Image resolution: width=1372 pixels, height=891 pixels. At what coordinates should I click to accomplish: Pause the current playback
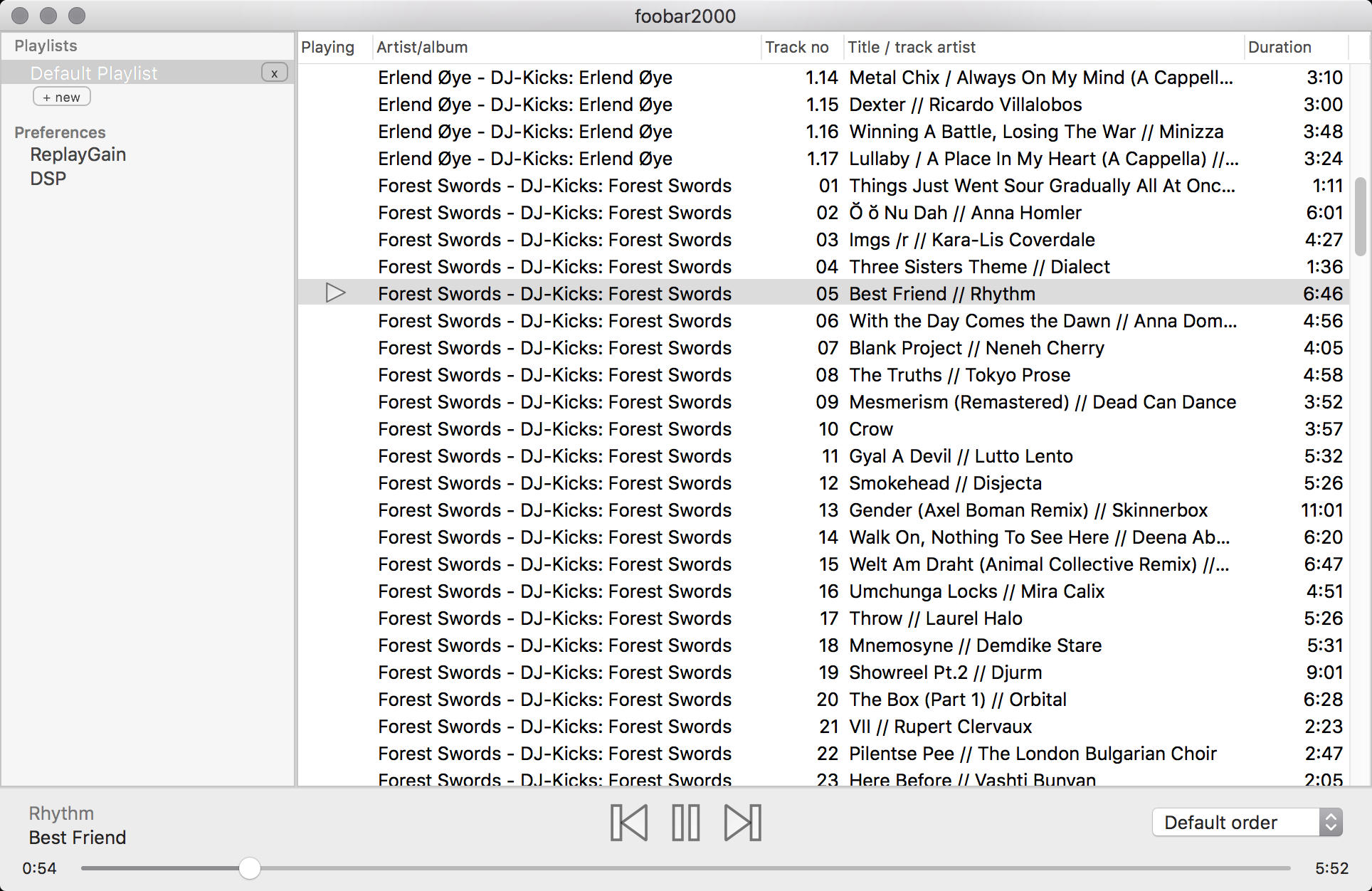[686, 823]
